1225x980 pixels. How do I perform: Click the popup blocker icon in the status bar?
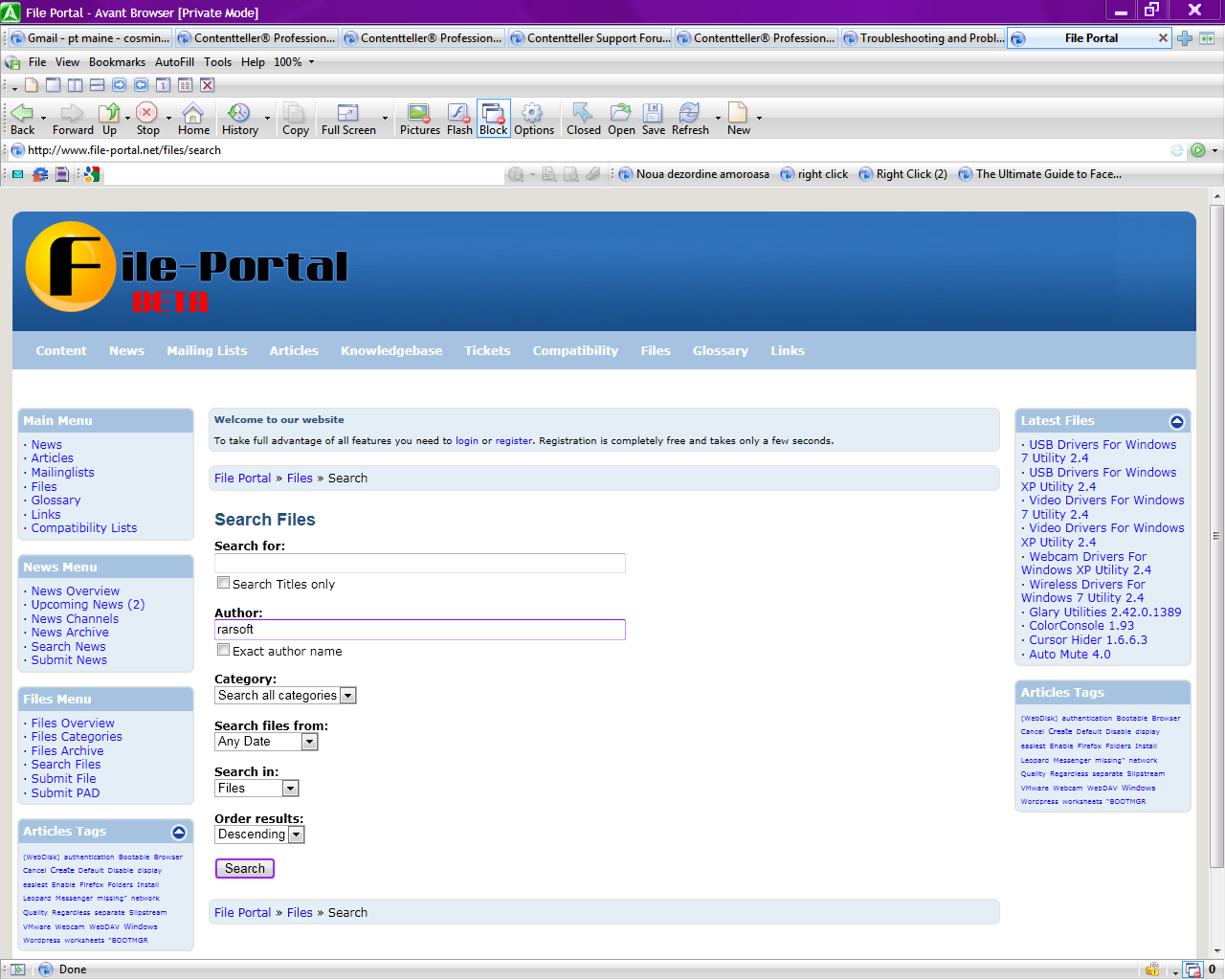tap(1192, 969)
